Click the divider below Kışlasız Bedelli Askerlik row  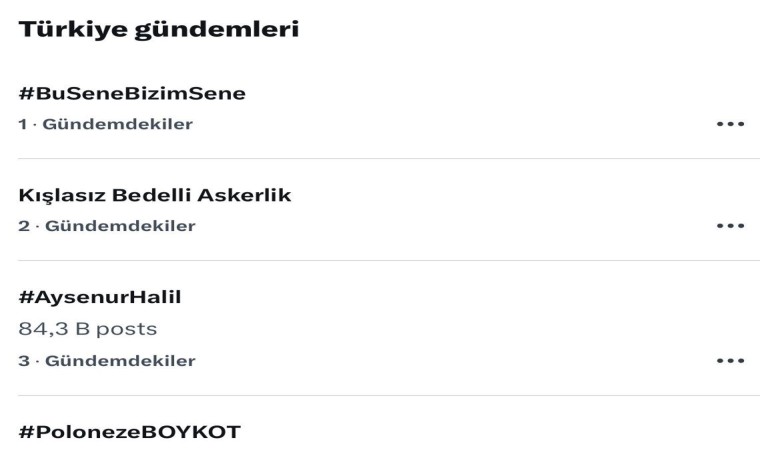tap(389, 260)
